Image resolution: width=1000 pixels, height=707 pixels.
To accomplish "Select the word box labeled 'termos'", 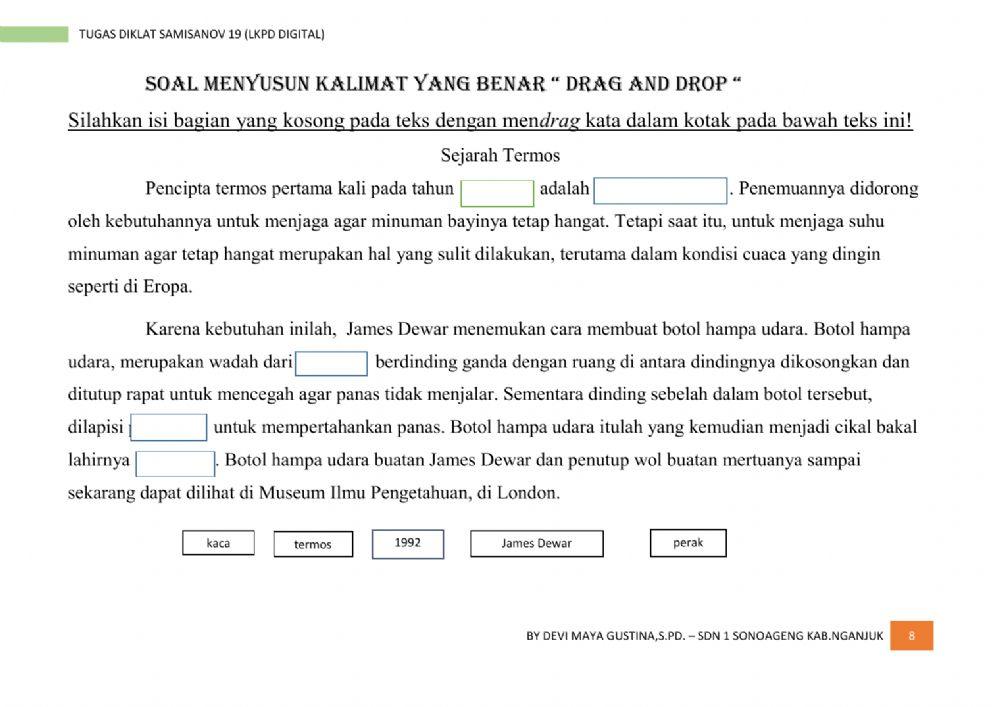I will (313, 544).
